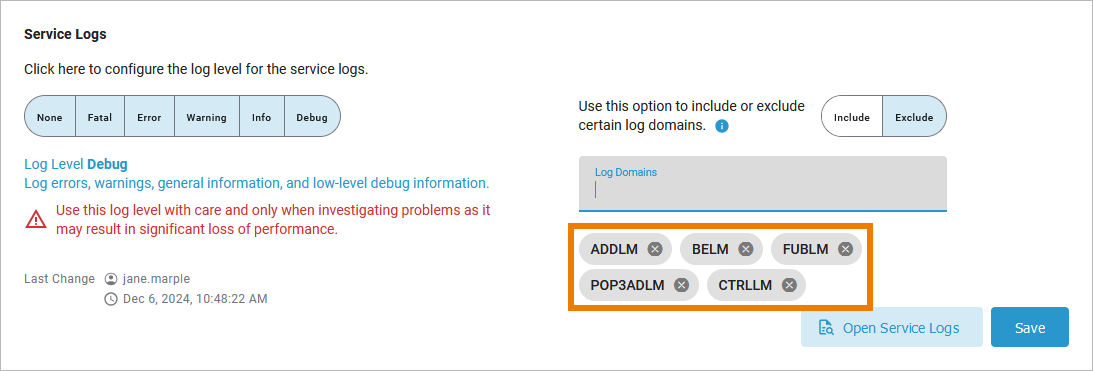Remove the FUBLM domain chip
The width and height of the screenshot is (1093, 371).
[846, 249]
